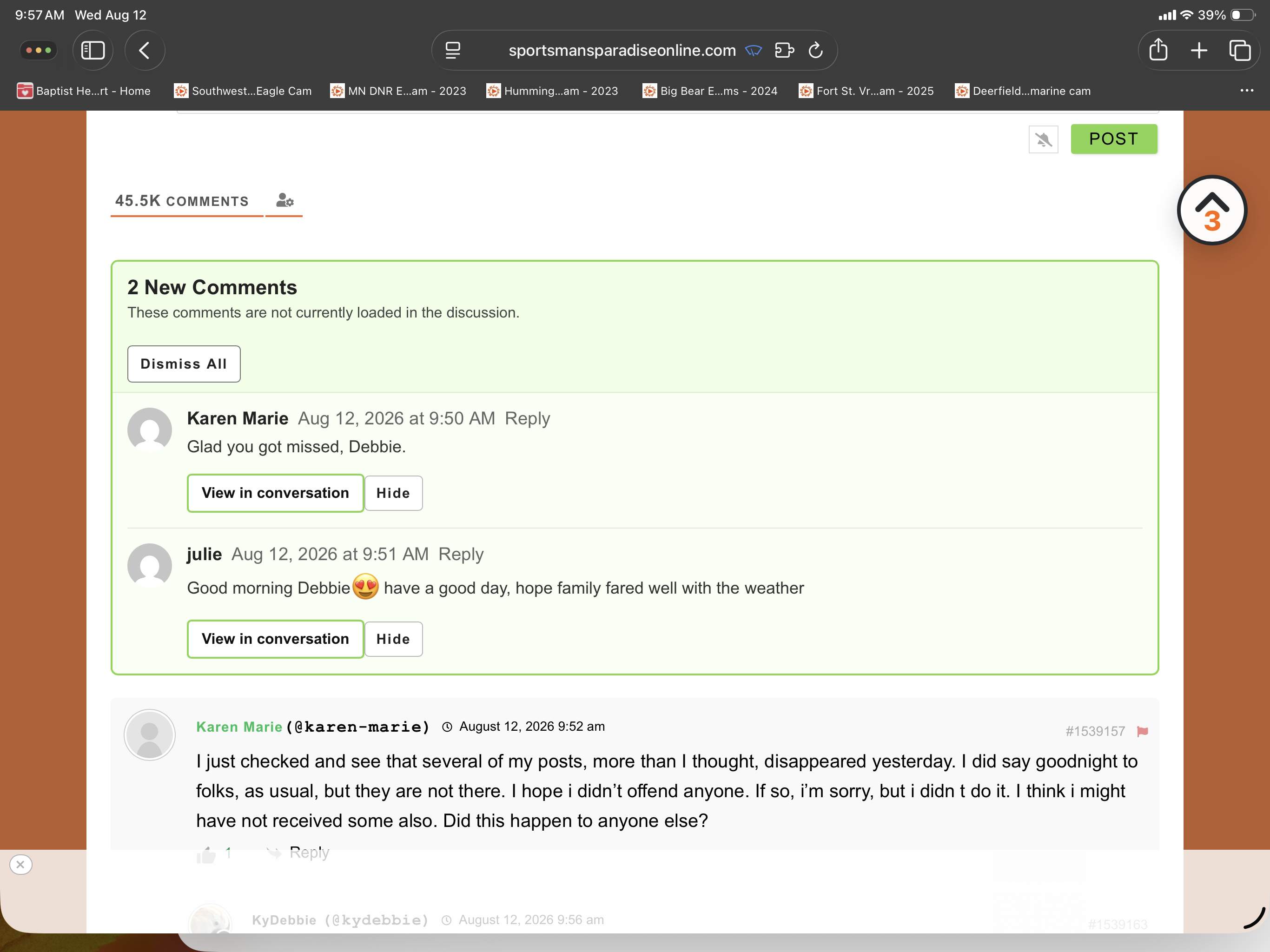Submit the comment with POST button

coord(1114,139)
